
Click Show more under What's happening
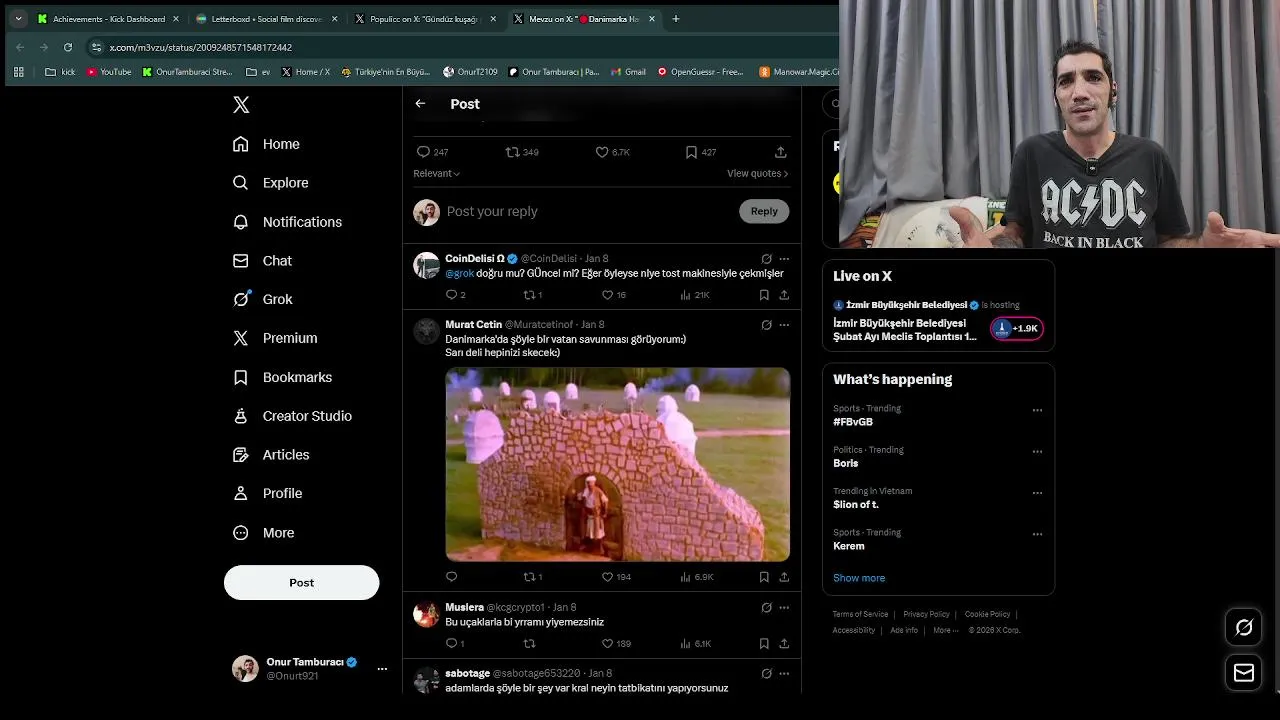(859, 578)
